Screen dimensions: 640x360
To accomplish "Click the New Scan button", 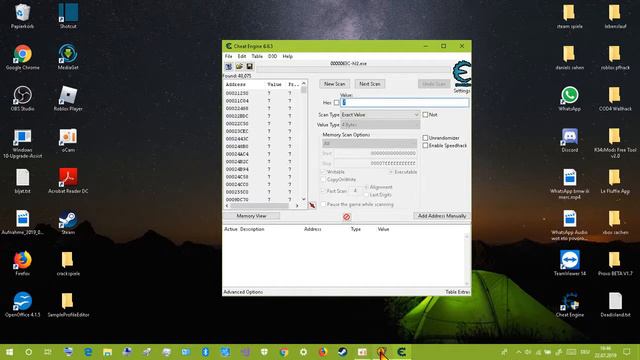I will [x=334, y=84].
